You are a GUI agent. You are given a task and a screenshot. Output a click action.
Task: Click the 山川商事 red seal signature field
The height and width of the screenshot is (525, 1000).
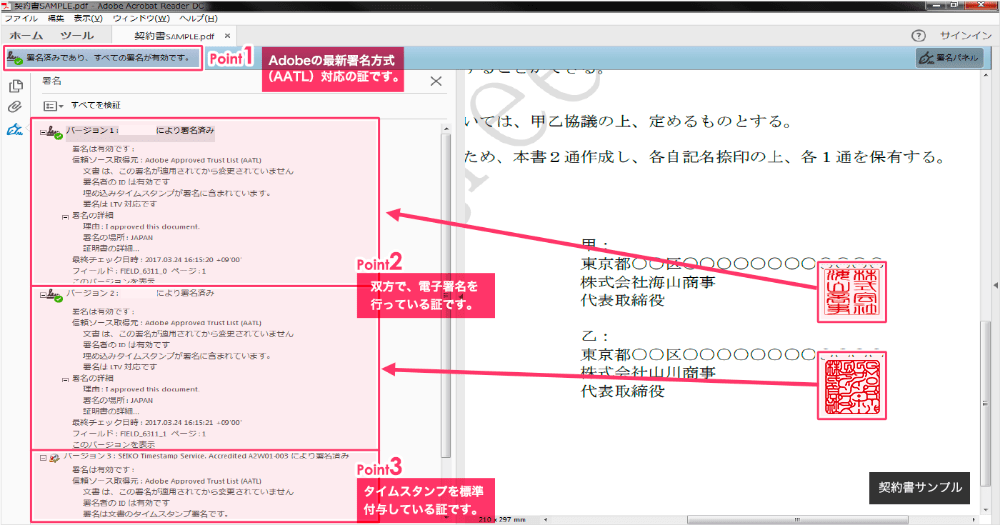(851, 385)
